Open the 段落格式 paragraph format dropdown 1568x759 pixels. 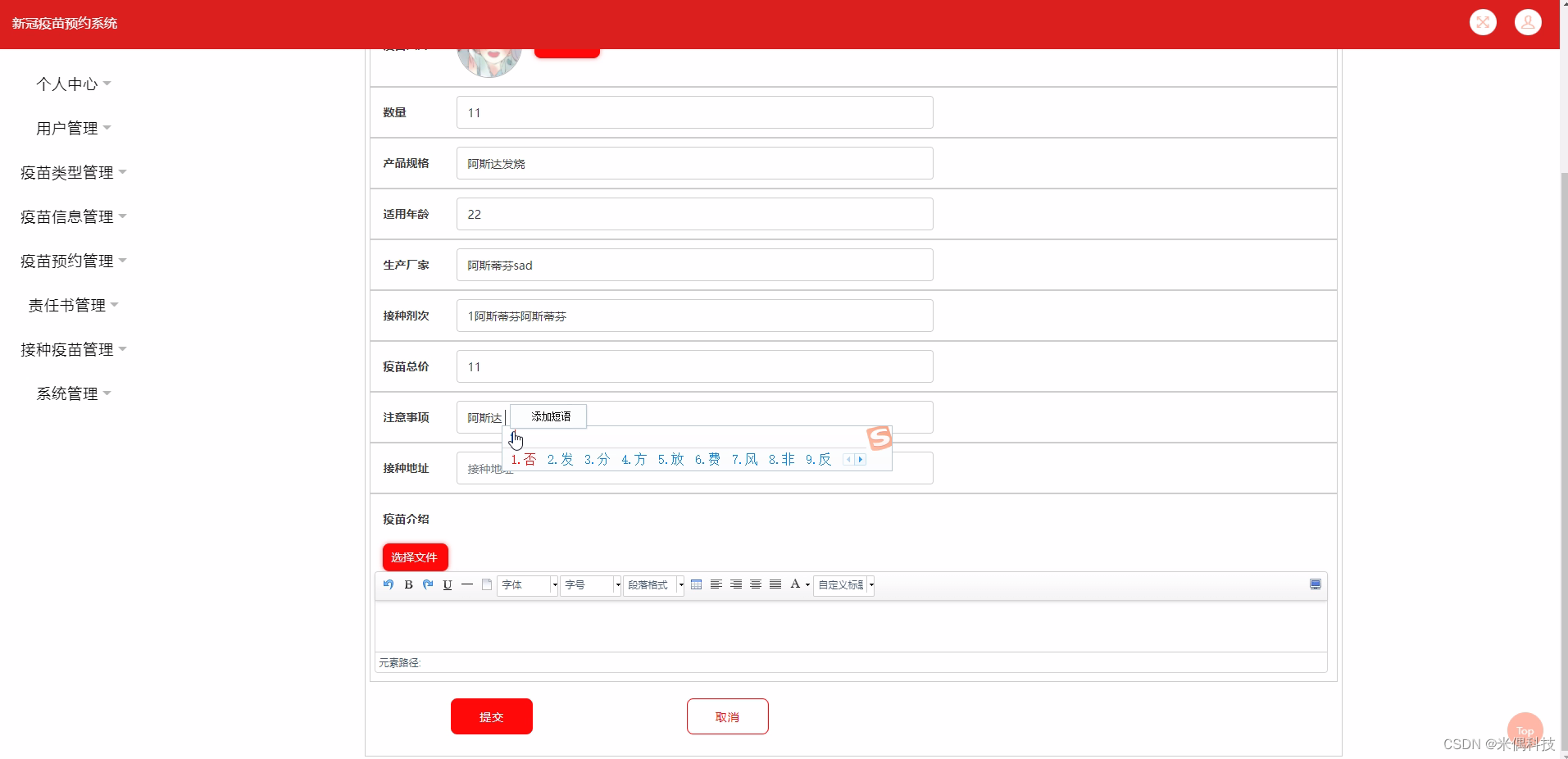pos(653,585)
